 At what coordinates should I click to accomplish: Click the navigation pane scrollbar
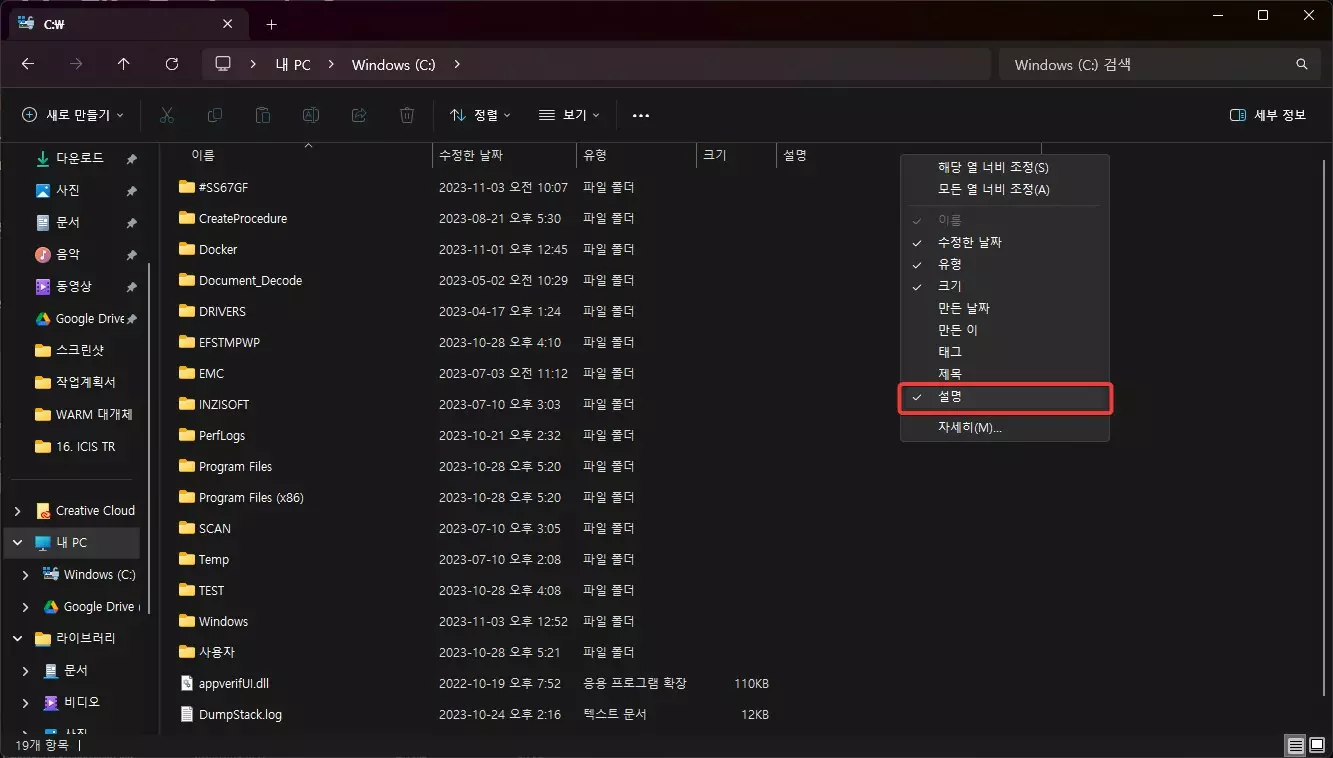click(x=150, y=438)
